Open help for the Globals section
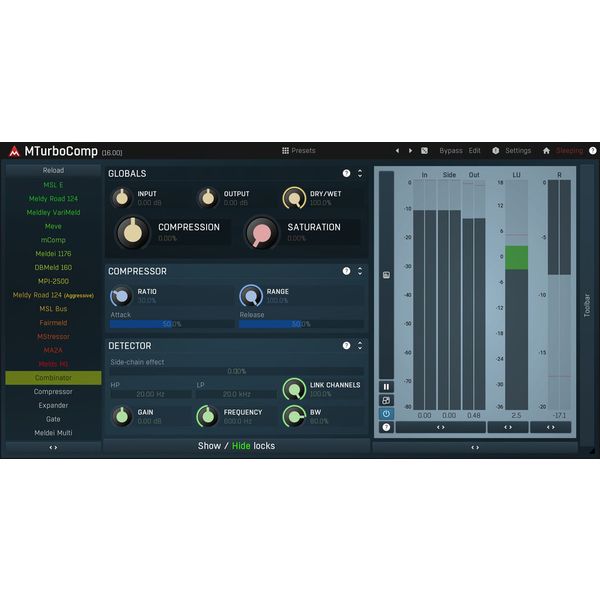 [x=346, y=173]
